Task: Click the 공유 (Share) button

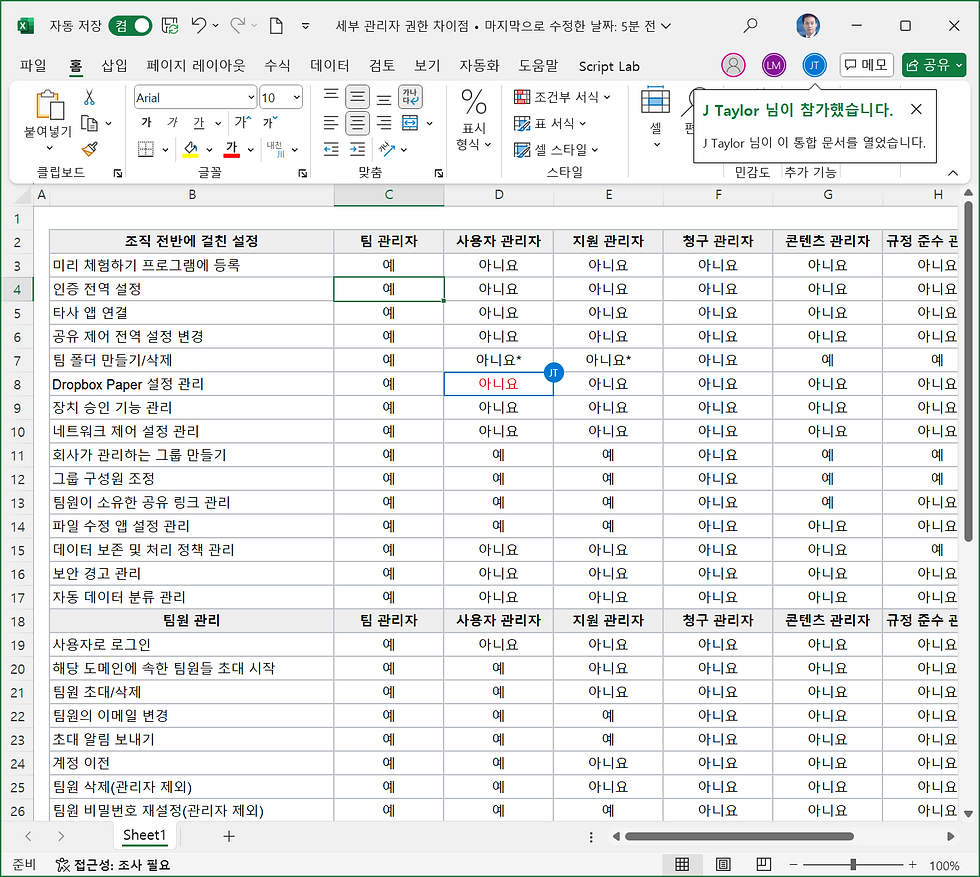Action: coord(934,65)
